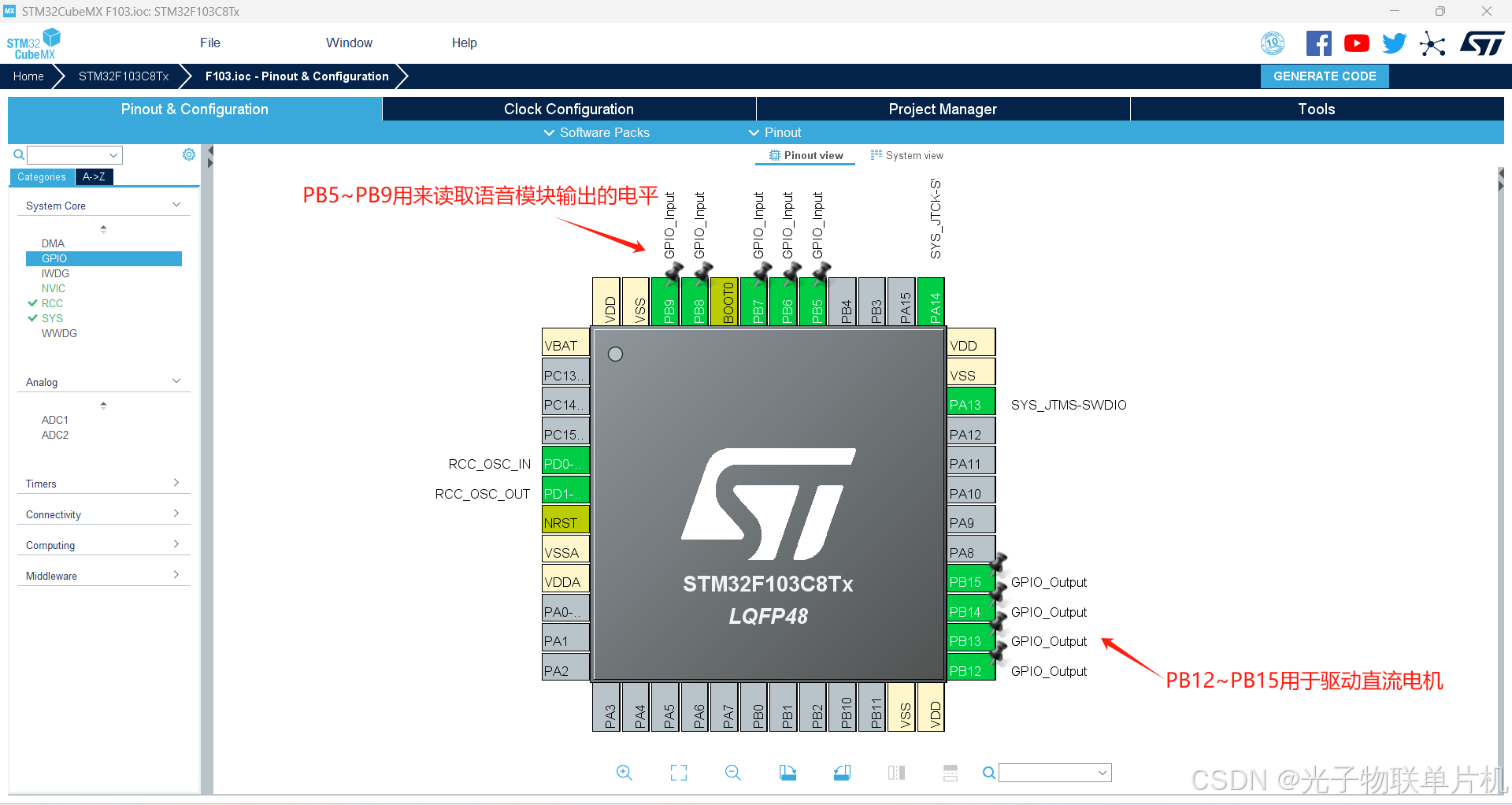The width and height of the screenshot is (1512, 805).
Task: Select ADC1 in the Analog list
Action: [55, 420]
